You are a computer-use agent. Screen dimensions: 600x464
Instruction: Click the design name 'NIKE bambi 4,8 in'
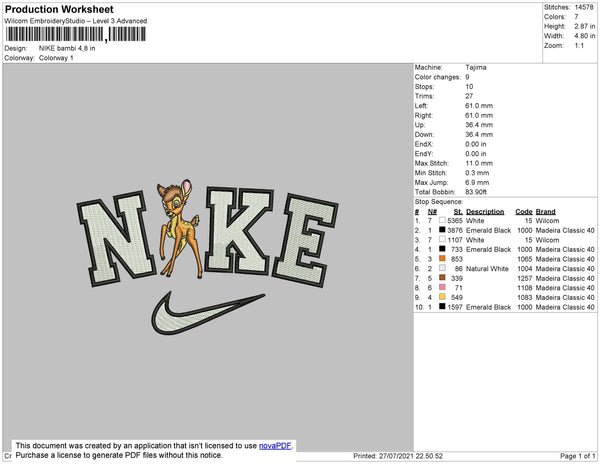click(67, 49)
